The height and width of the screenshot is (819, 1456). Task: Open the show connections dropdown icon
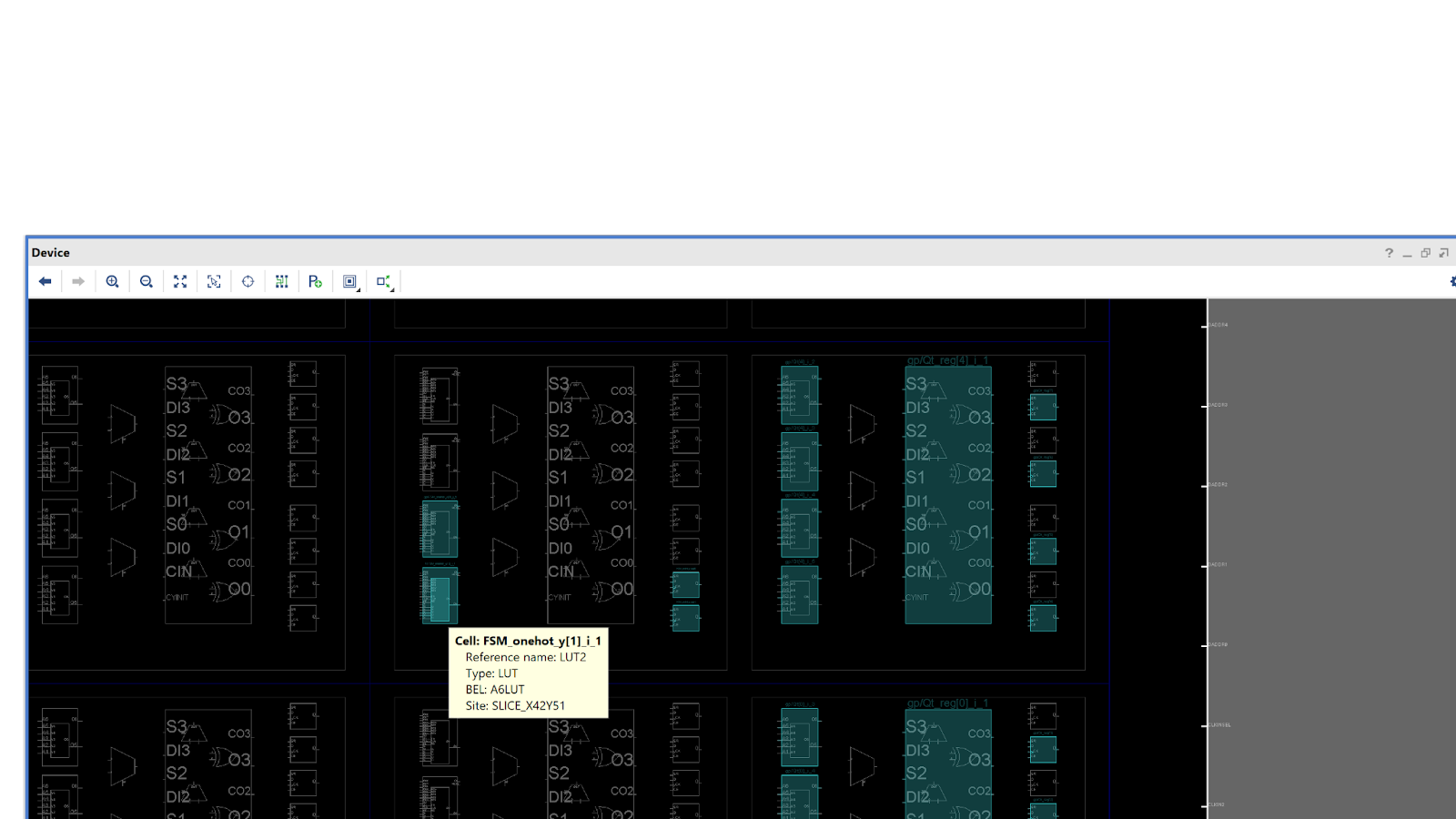coord(384,282)
